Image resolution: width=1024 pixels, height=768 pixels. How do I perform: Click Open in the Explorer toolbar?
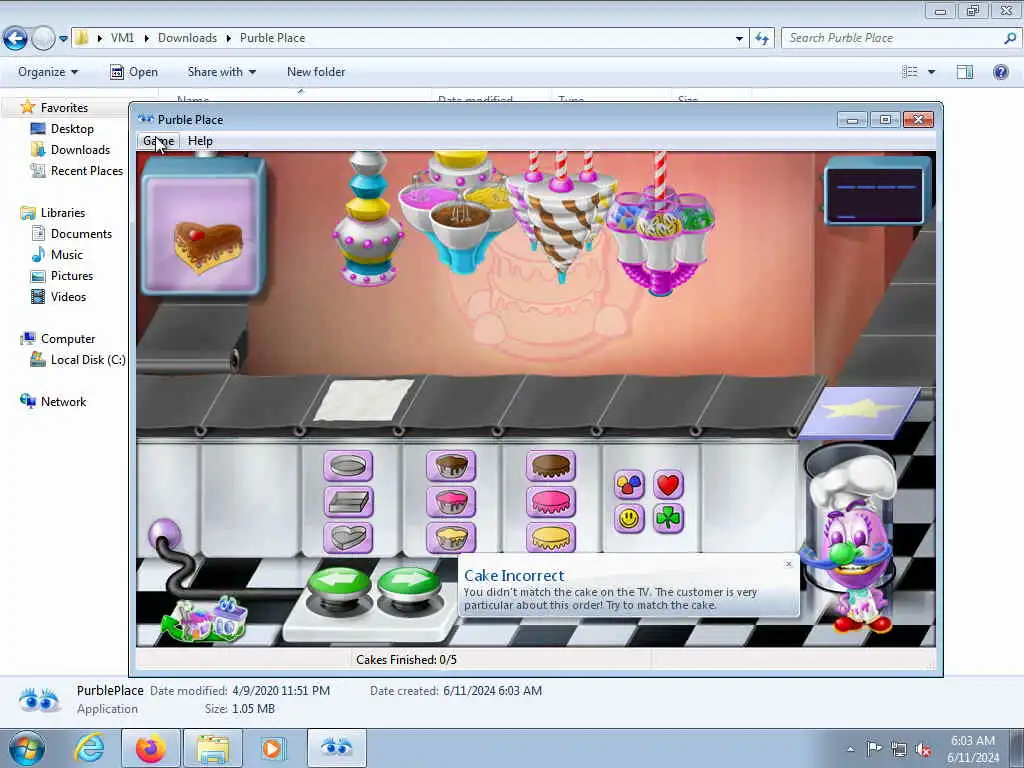click(134, 72)
